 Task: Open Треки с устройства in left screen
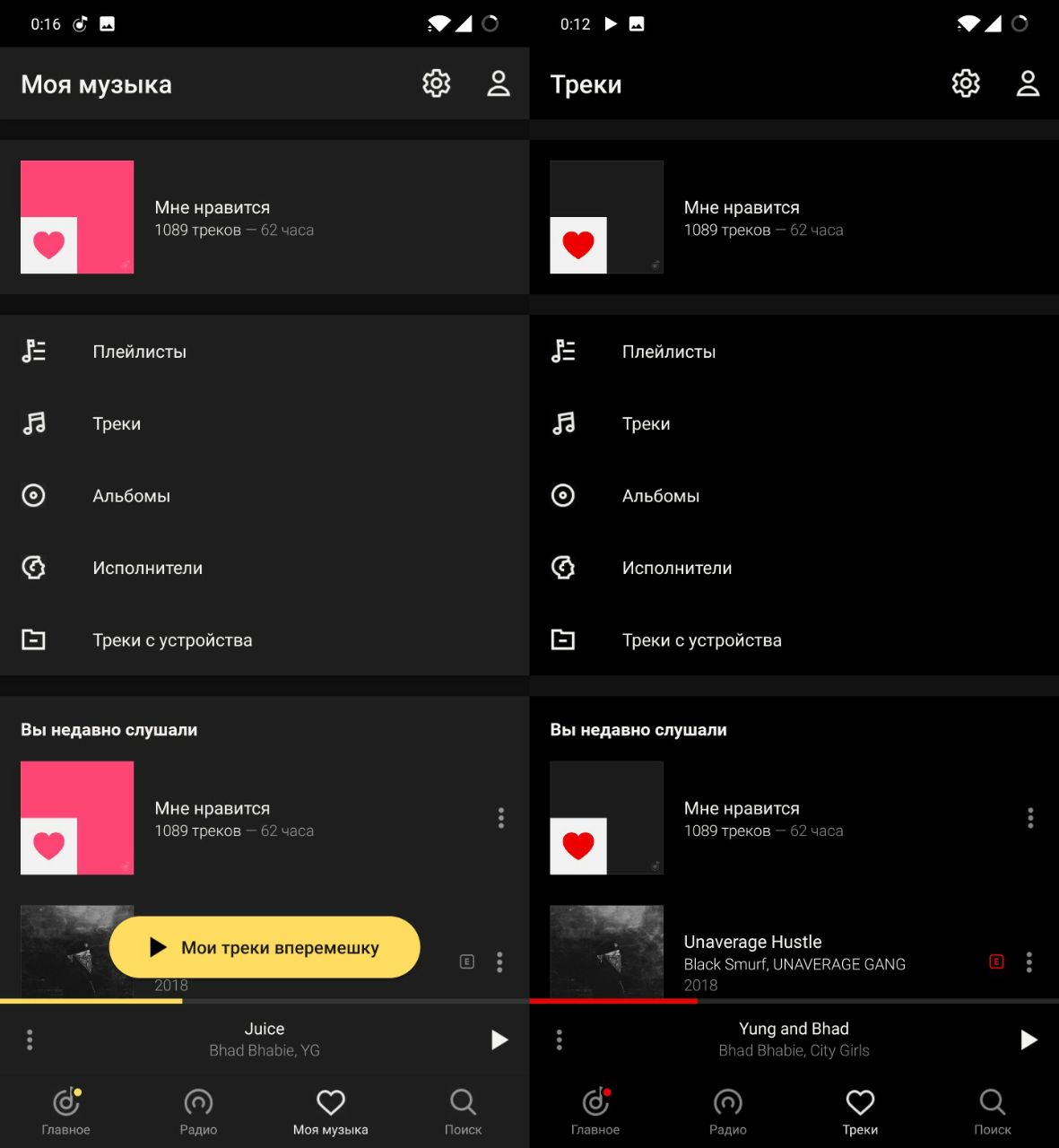pos(265,639)
